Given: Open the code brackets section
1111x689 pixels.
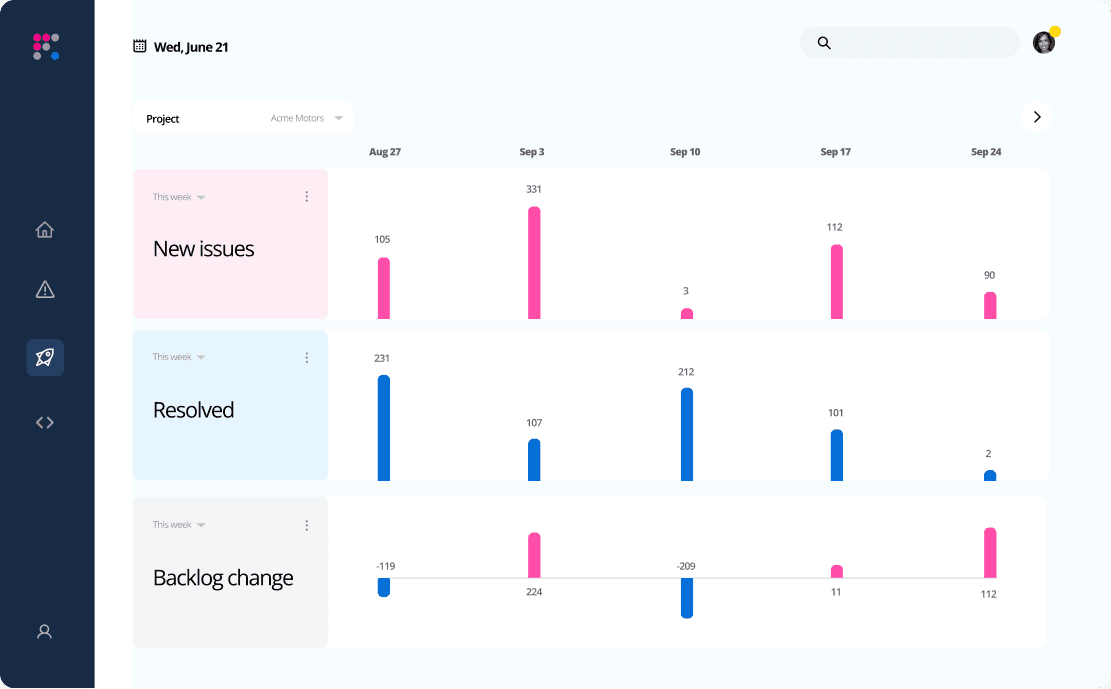Looking at the screenshot, I should pos(45,422).
